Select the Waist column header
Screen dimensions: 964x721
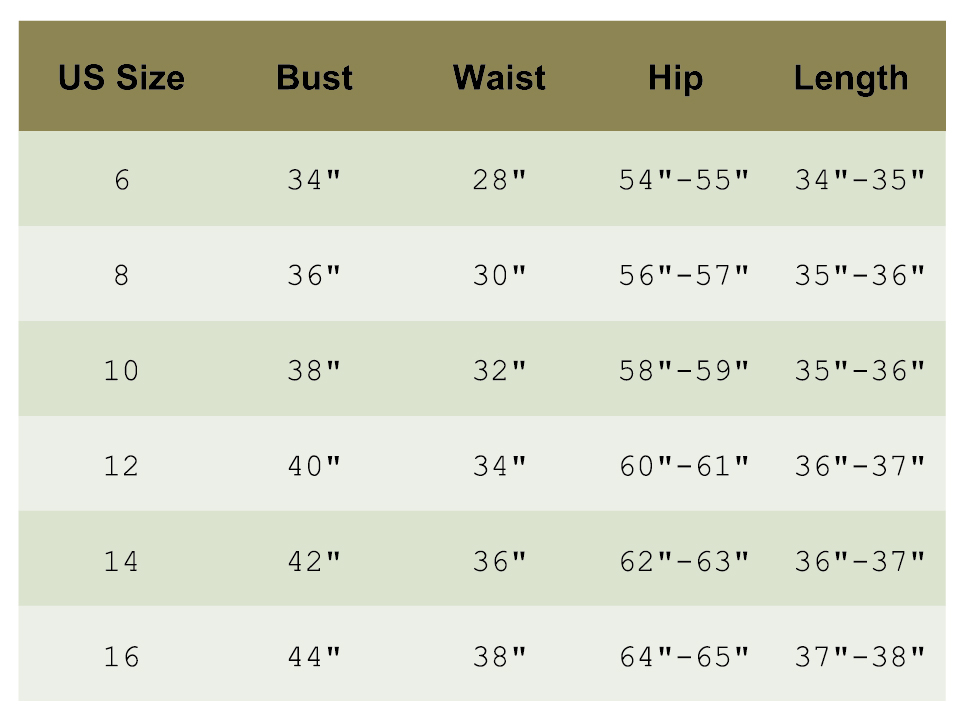click(x=499, y=78)
